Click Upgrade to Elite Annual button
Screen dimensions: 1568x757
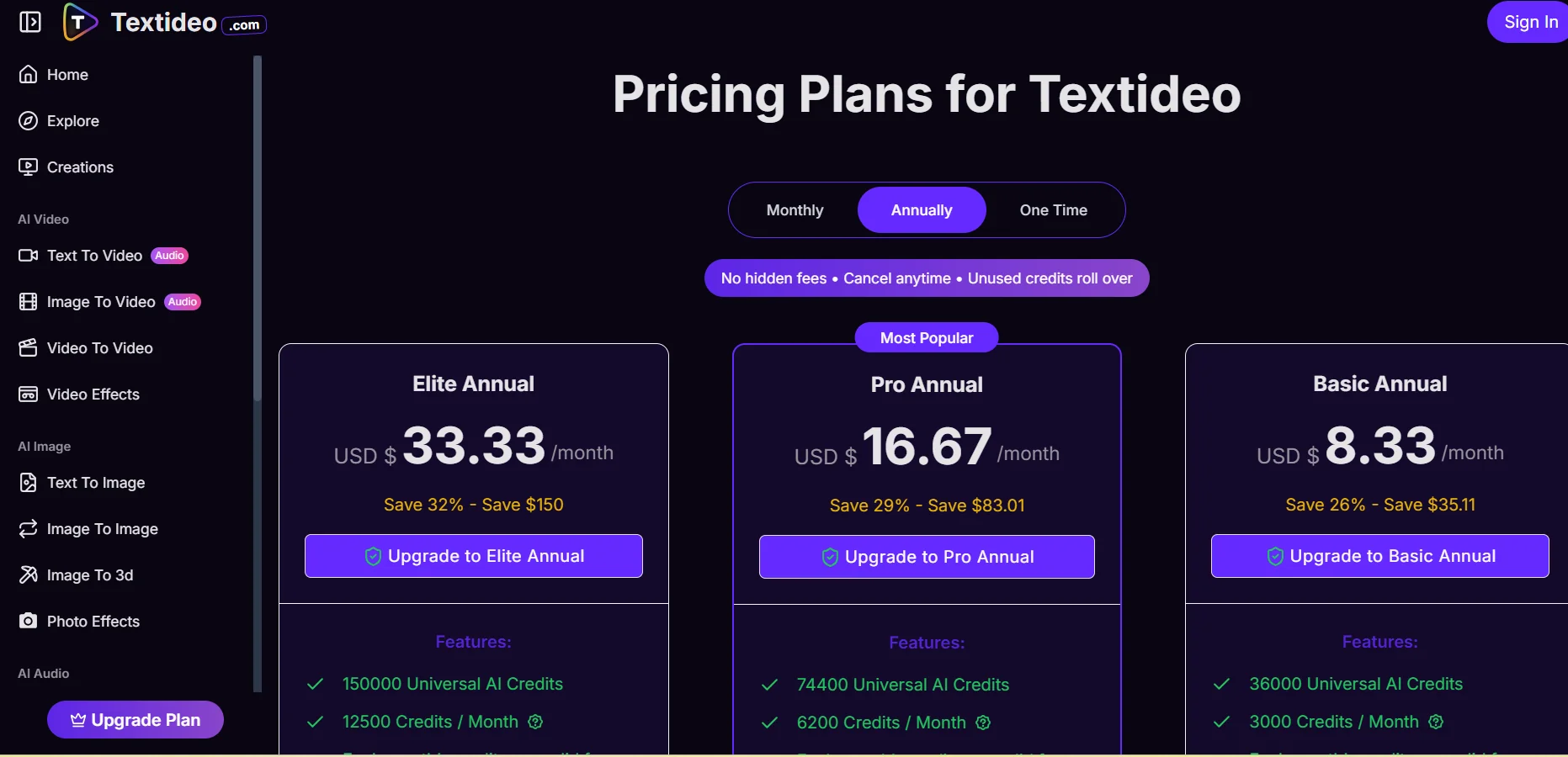coord(474,556)
